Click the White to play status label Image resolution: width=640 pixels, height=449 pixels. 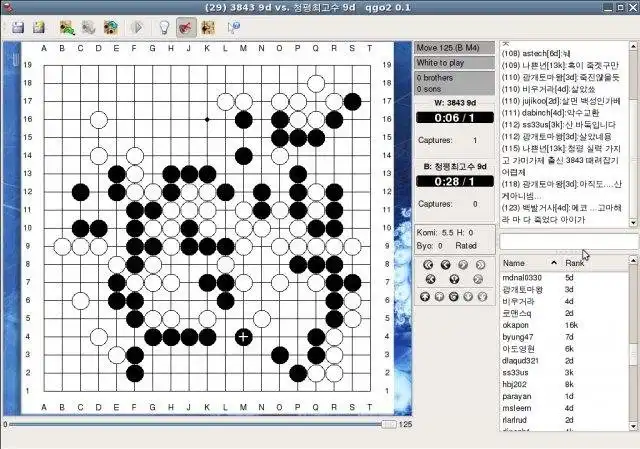point(455,63)
